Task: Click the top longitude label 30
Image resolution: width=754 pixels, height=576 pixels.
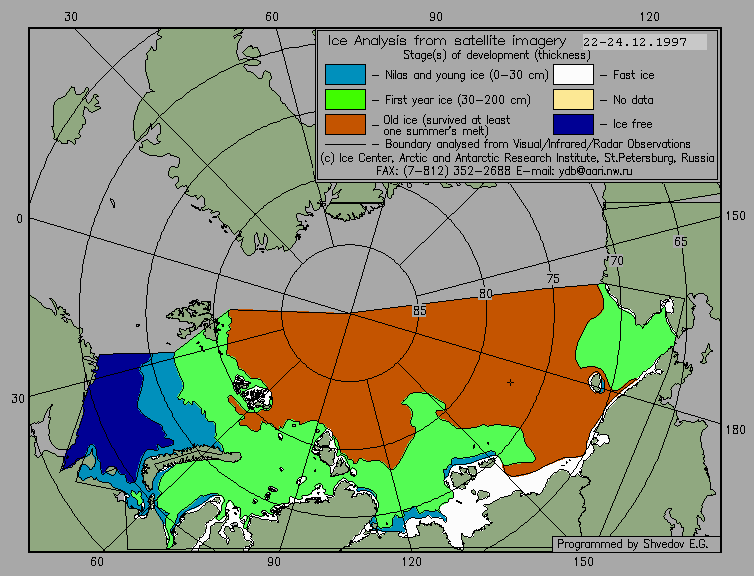Action: tap(71, 17)
